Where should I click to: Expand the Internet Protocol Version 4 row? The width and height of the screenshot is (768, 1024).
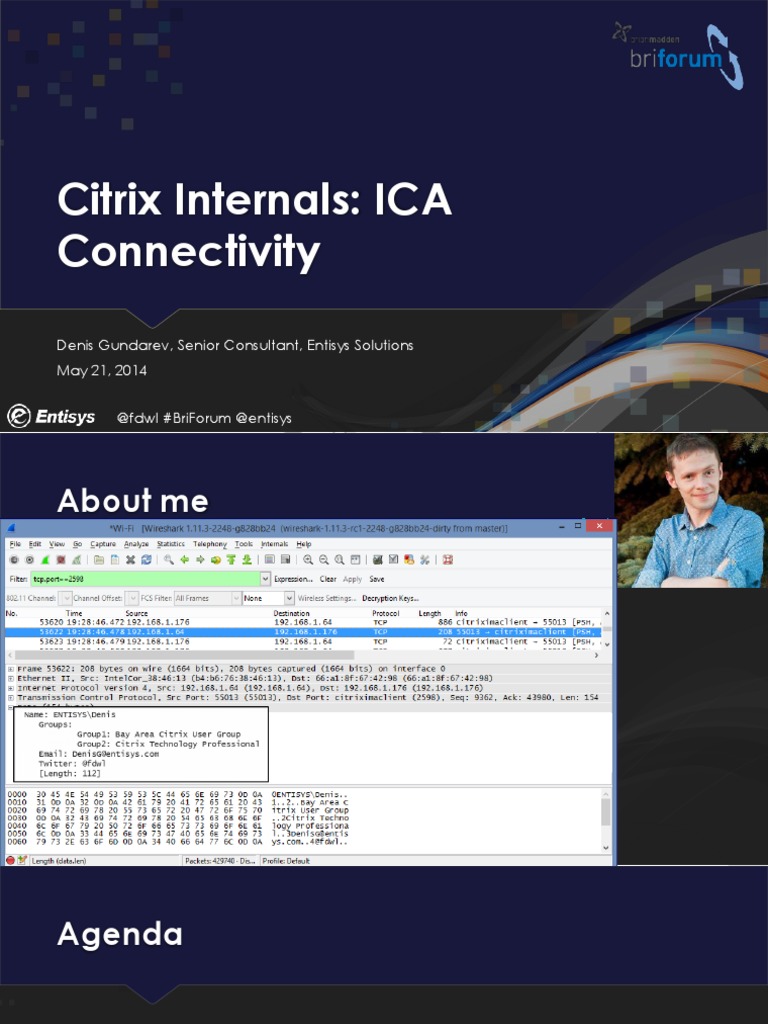point(10,688)
